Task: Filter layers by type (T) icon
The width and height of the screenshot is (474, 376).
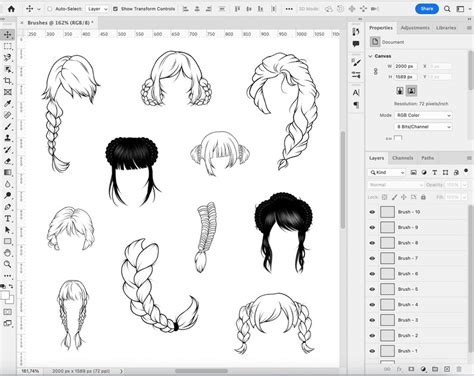Action: [435, 172]
